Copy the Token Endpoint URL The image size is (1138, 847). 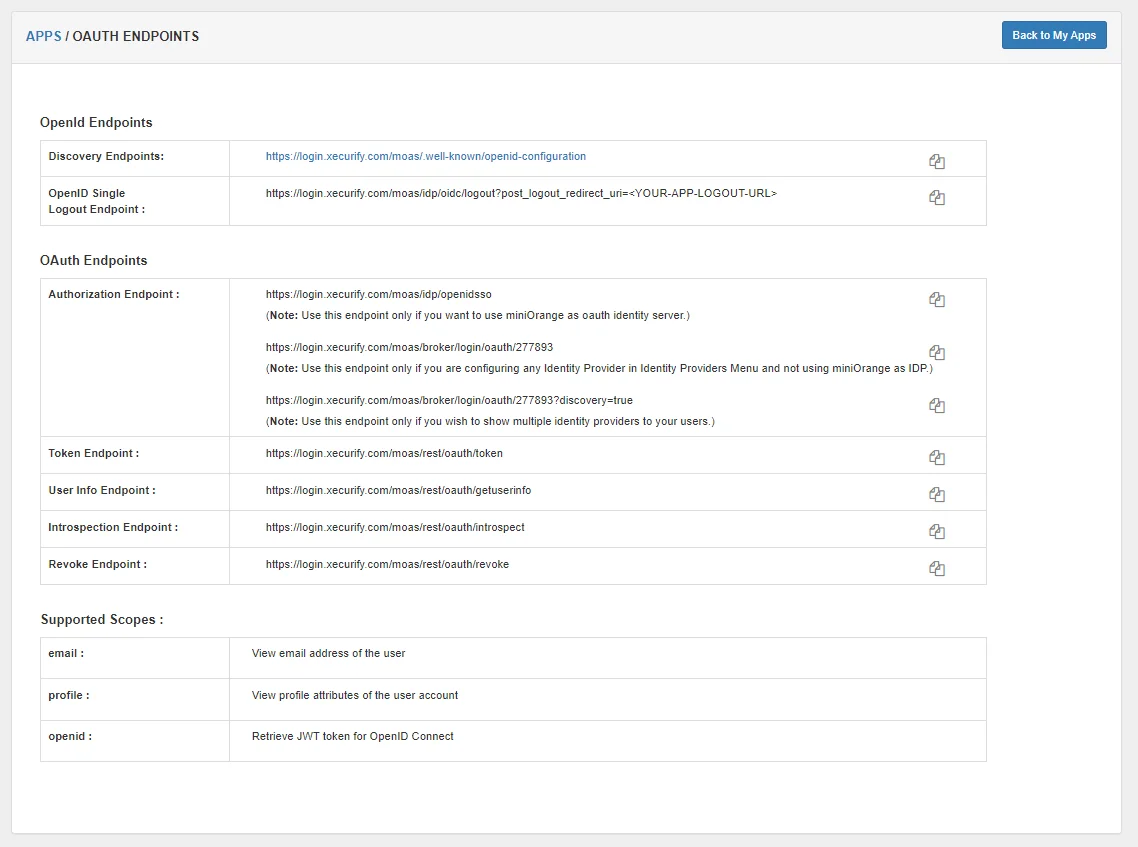937,457
